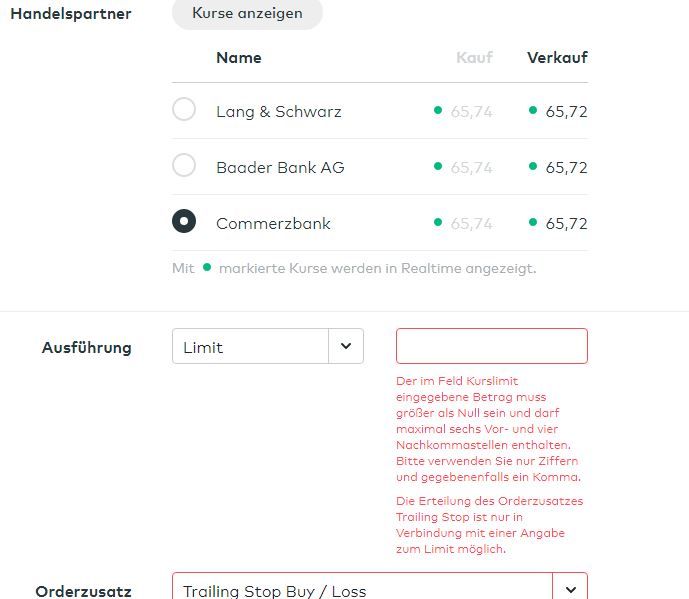Image resolution: width=689 pixels, height=599 pixels.
Task: Click Commerzbank Kauf realtime dot
Action: pyautogui.click(x=438, y=222)
